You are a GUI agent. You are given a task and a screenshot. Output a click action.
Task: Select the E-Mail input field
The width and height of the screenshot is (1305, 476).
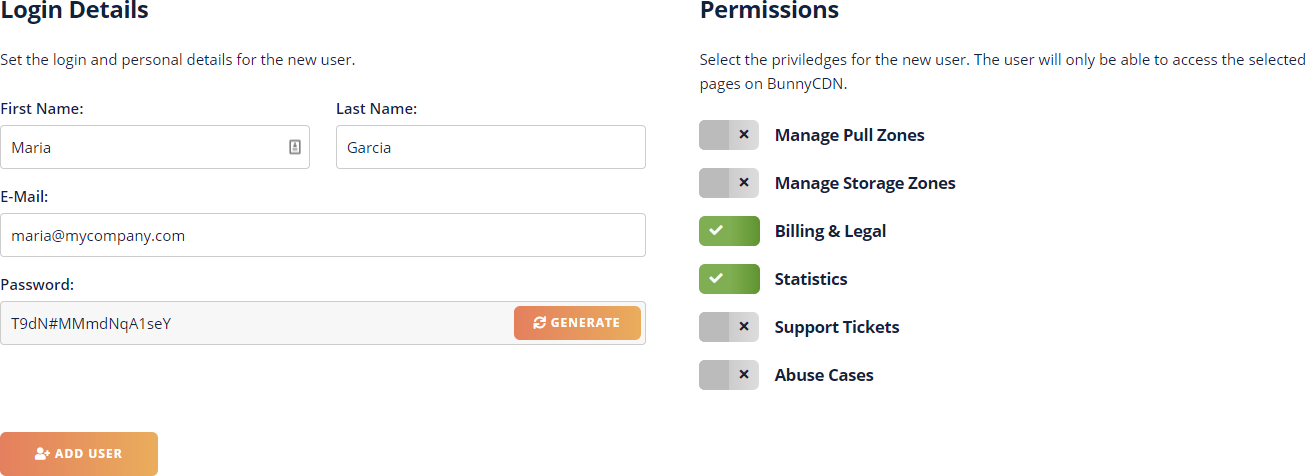pos(323,235)
